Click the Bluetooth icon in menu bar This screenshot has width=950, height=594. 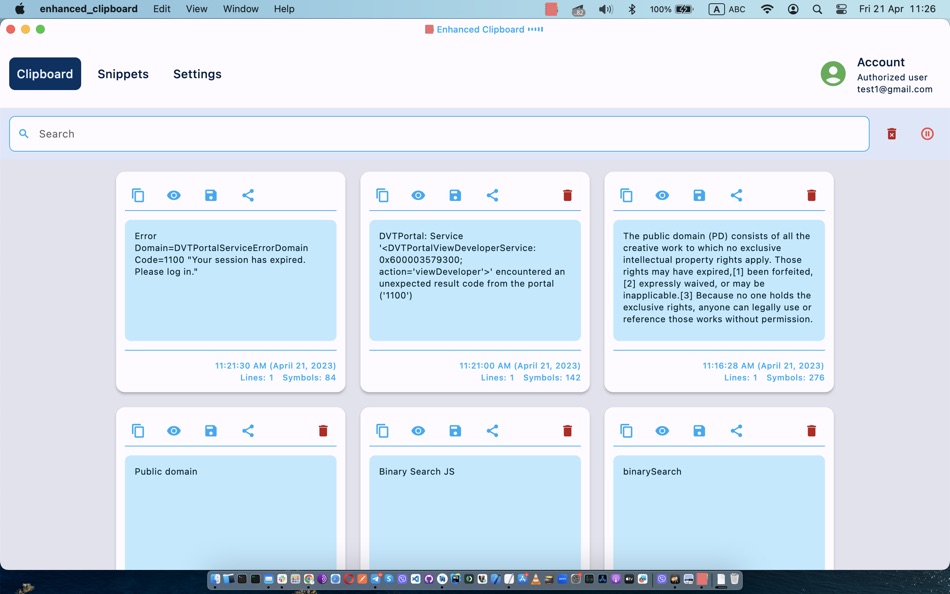click(x=632, y=9)
